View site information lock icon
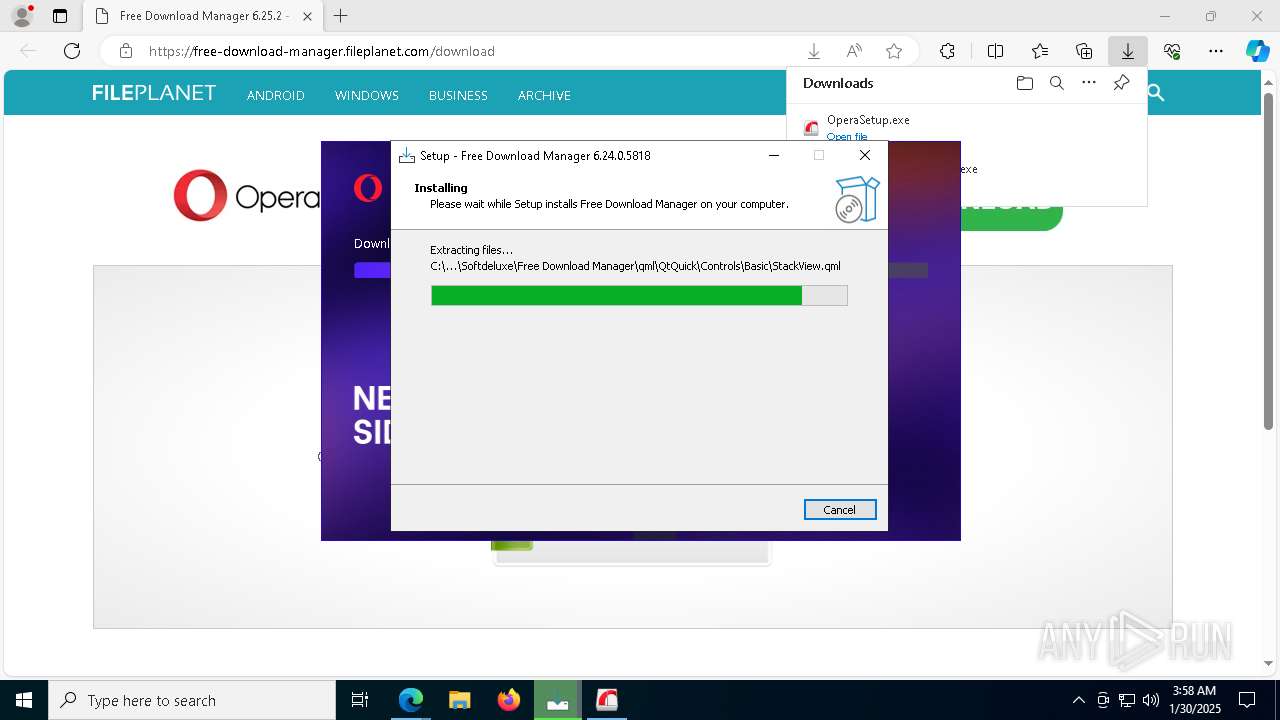Screen dimensions: 1280x720 click(126, 51)
